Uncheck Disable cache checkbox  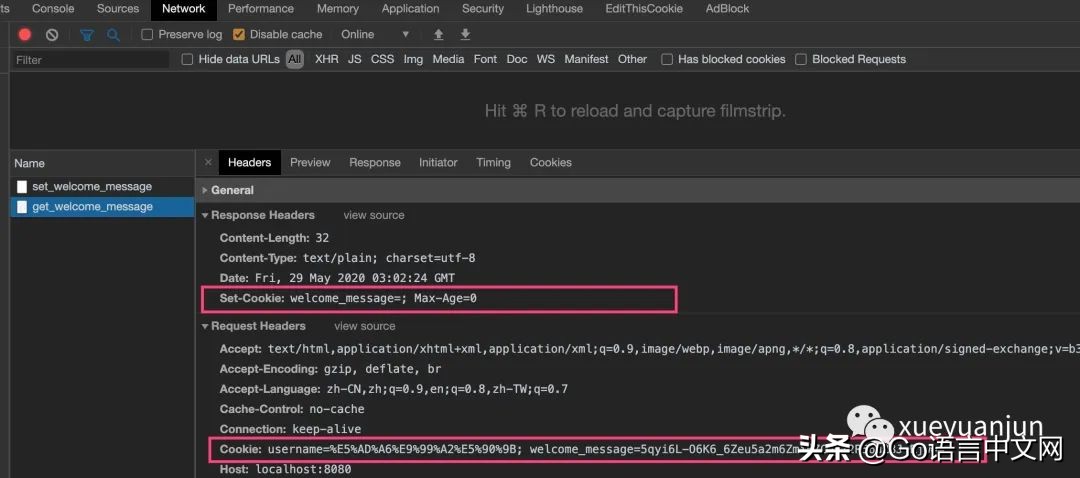click(238, 34)
